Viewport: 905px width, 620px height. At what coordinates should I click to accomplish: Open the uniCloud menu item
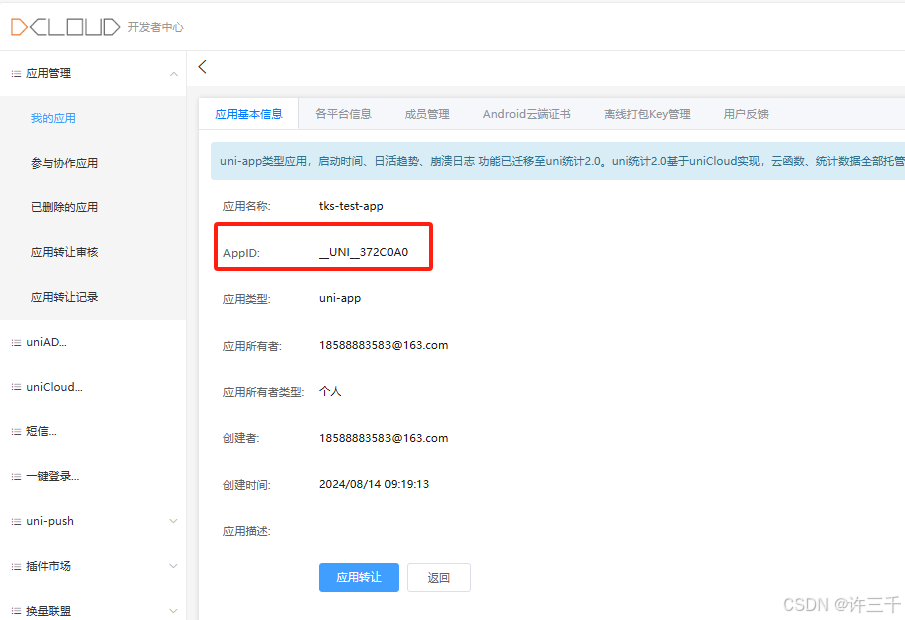(54, 387)
